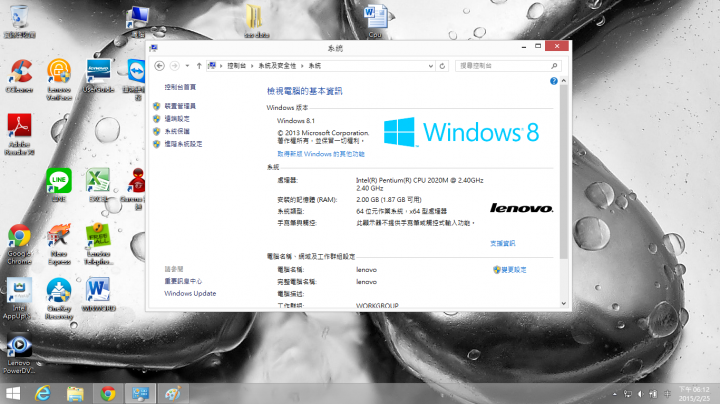Open Excel desktop shortcut

click(x=98, y=185)
